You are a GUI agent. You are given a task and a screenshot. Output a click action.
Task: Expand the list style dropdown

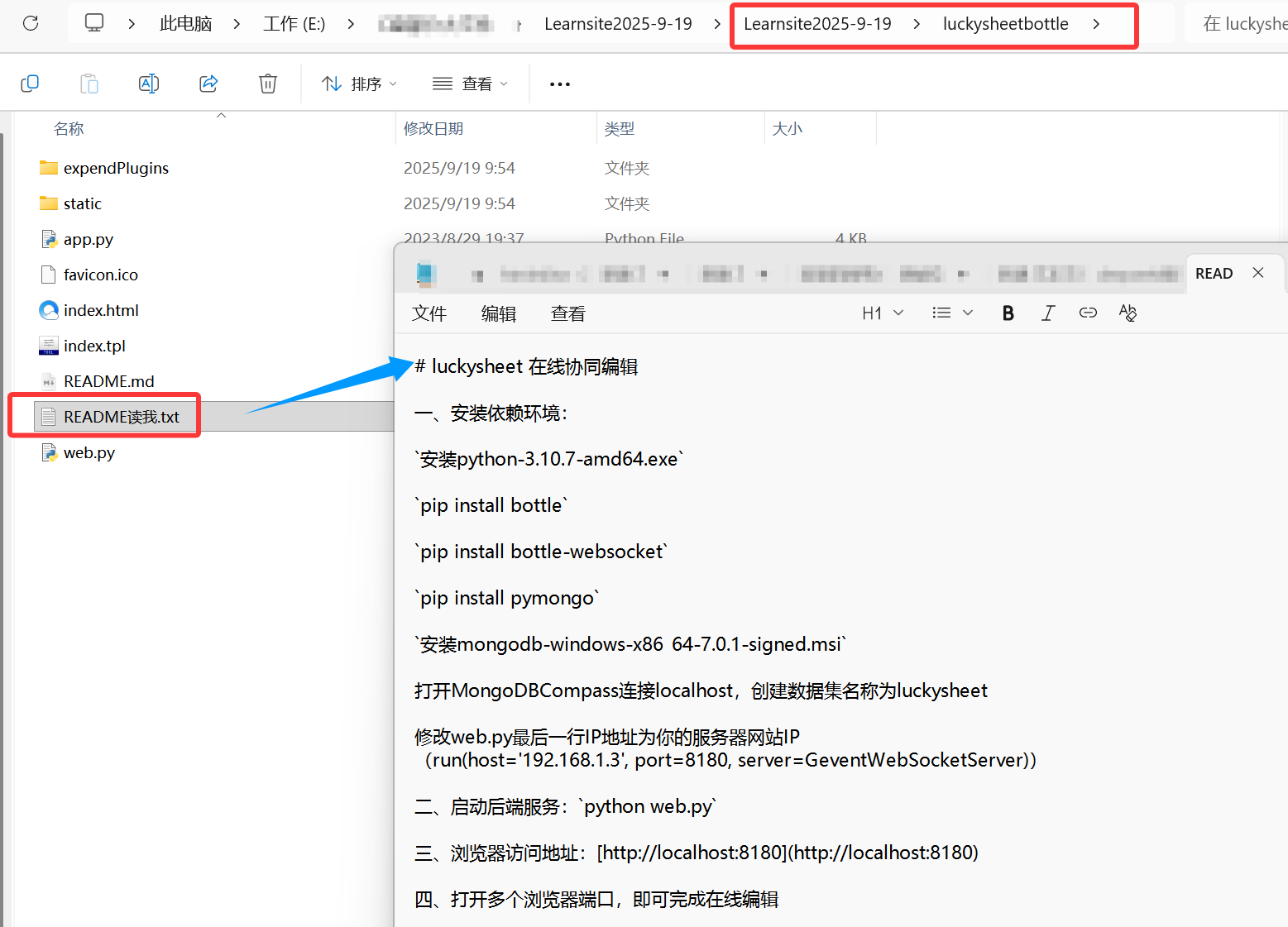click(952, 313)
